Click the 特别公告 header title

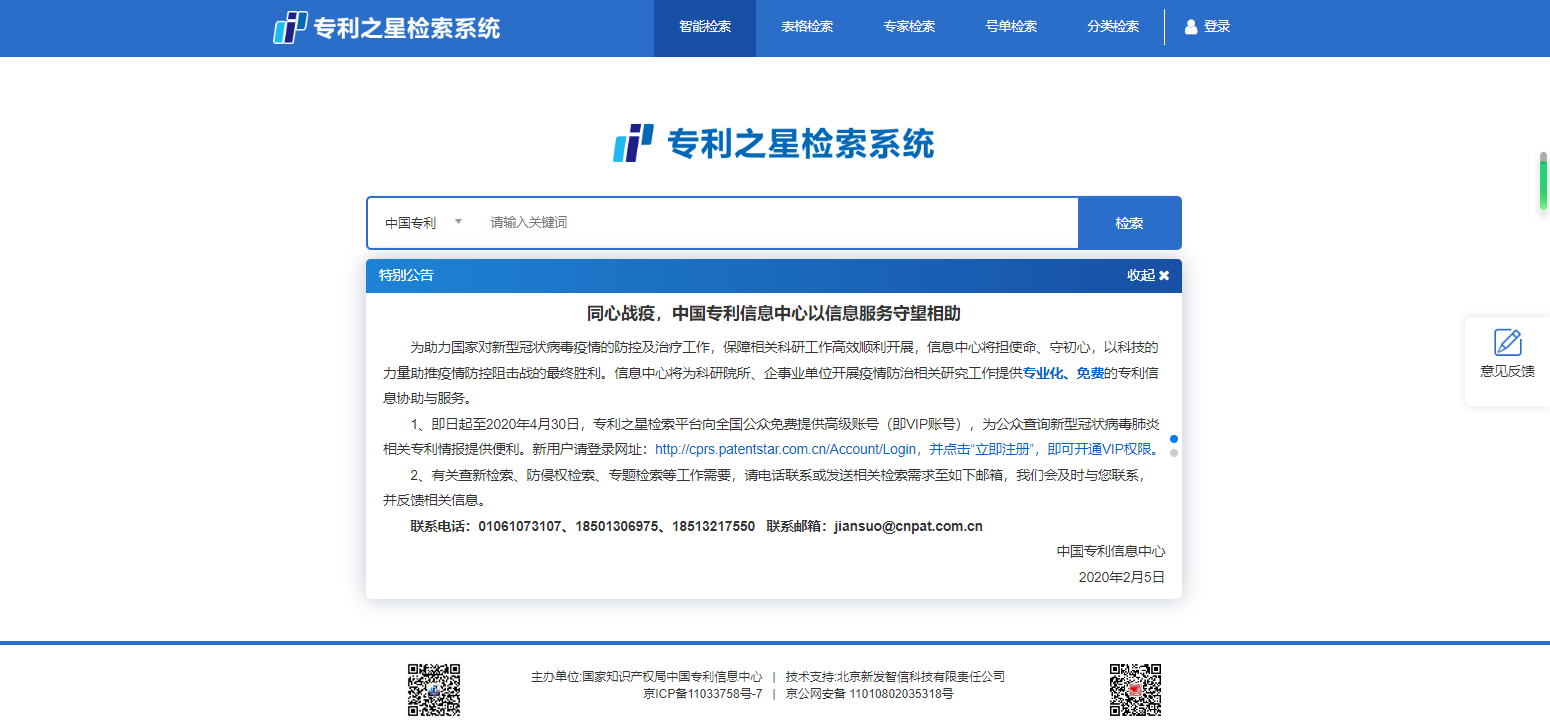[x=406, y=275]
